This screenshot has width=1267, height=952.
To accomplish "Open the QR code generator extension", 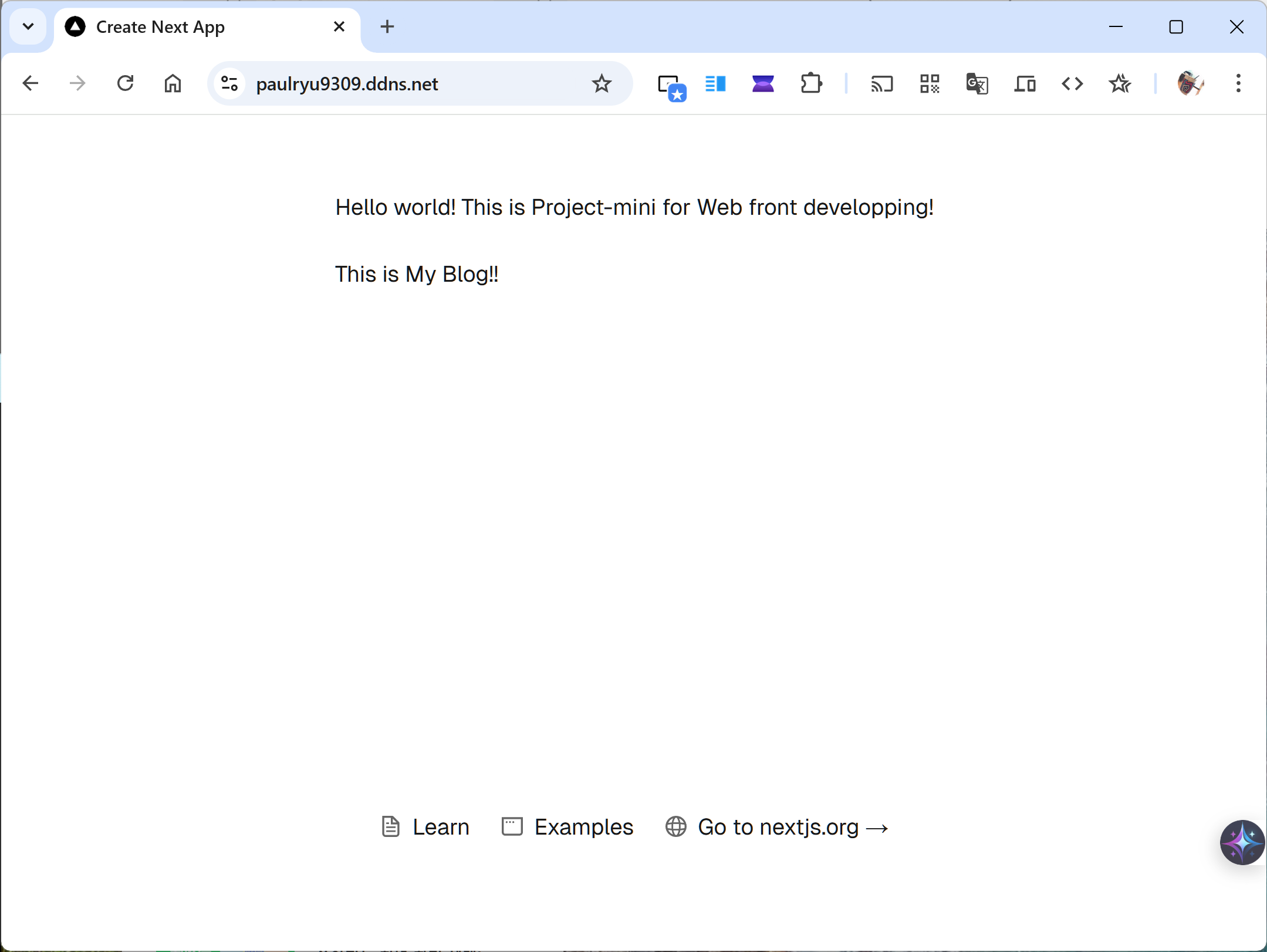I will coord(930,84).
